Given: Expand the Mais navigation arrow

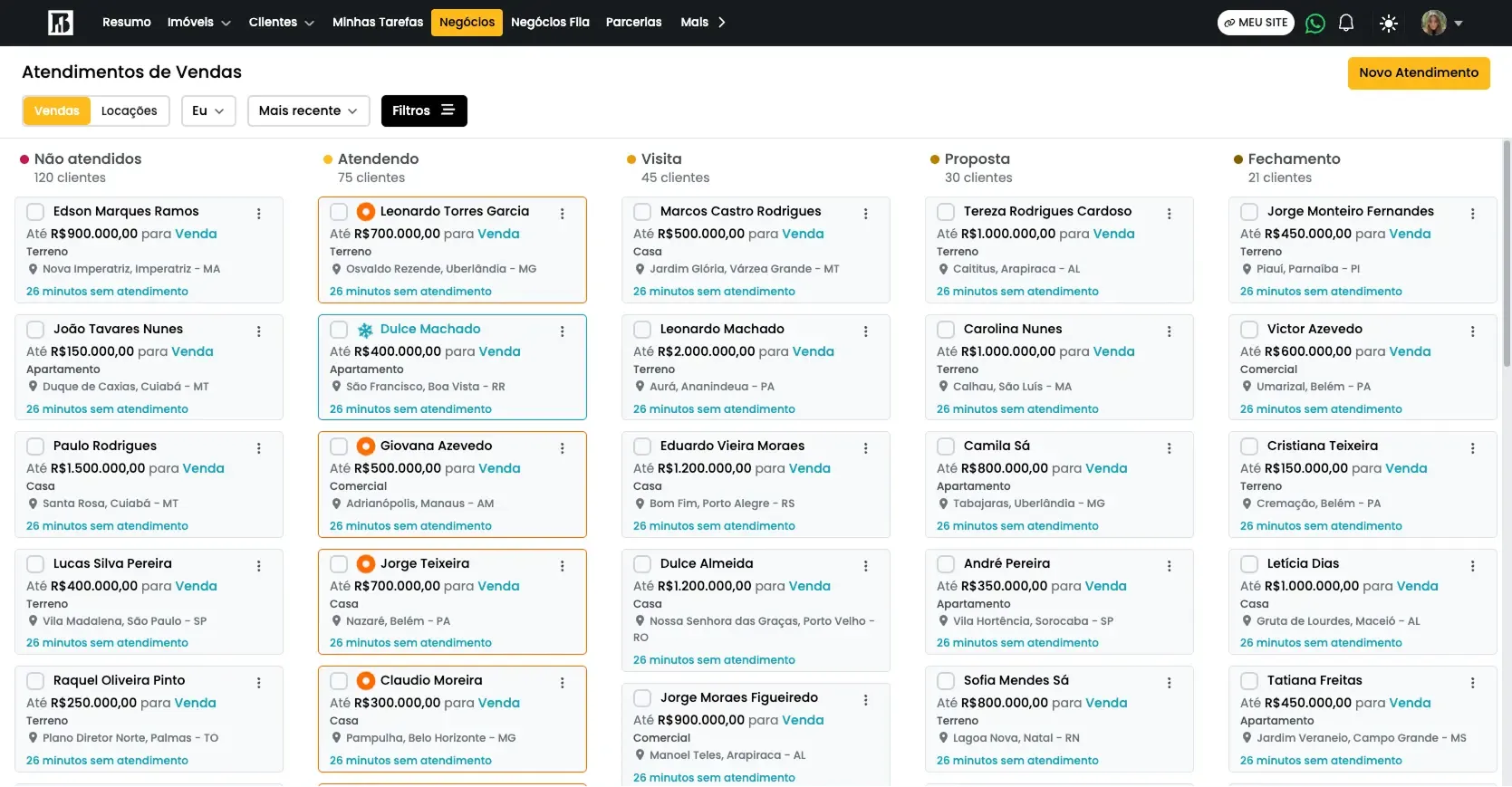Looking at the screenshot, I should [722, 23].
